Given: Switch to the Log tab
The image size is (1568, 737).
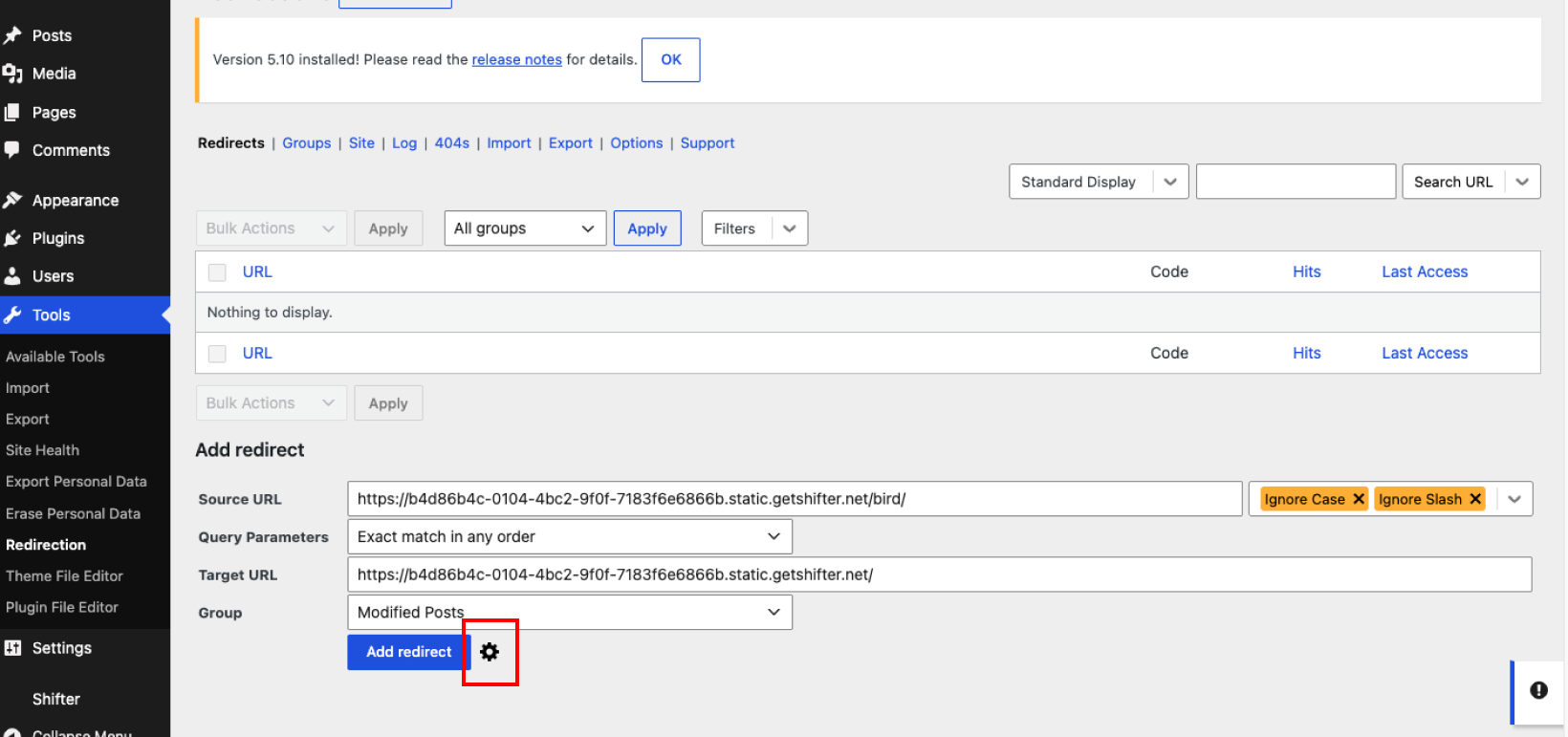Looking at the screenshot, I should pyautogui.click(x=404, y=142).
